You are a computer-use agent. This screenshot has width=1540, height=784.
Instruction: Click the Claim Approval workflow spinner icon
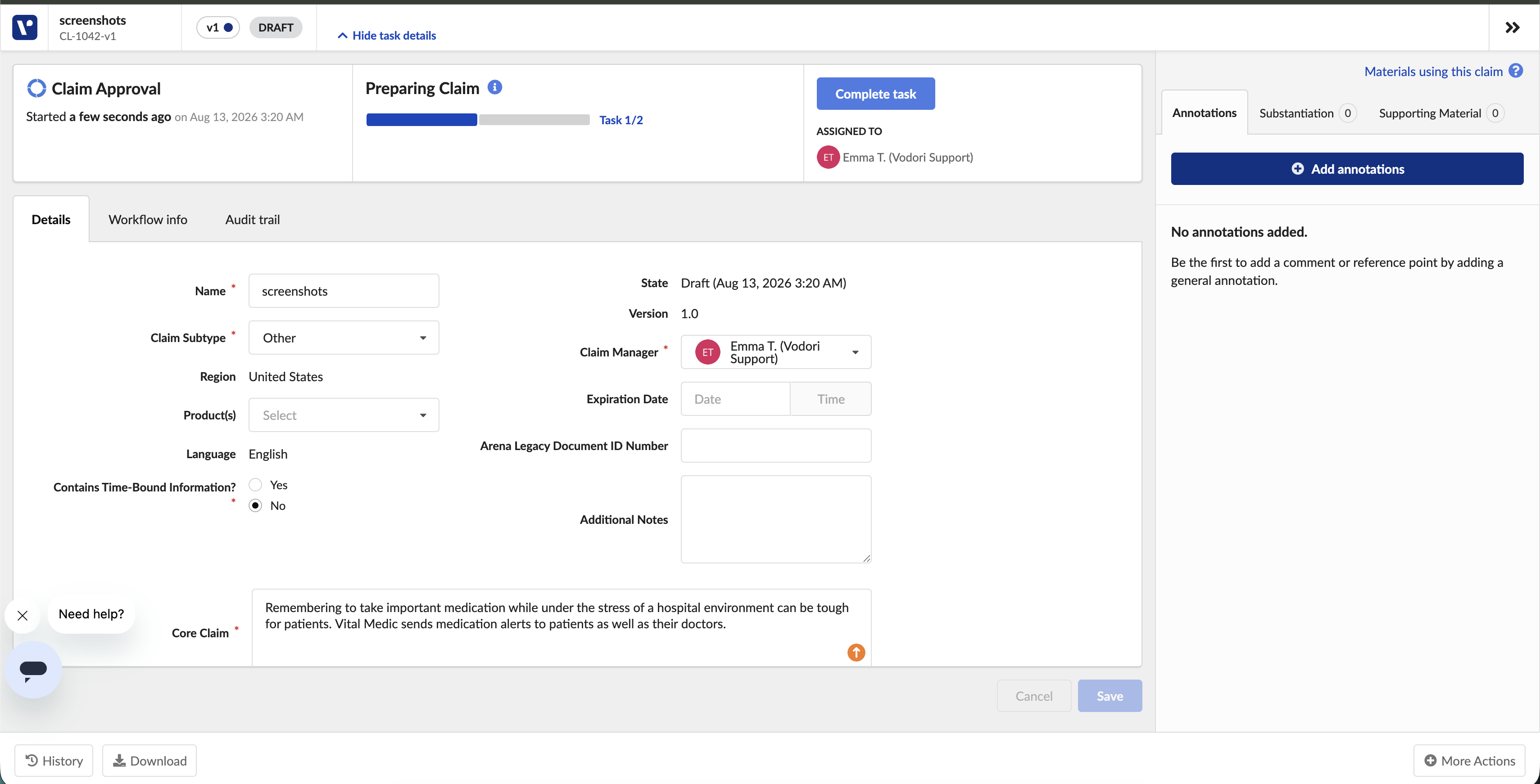(x=36, y=89)
